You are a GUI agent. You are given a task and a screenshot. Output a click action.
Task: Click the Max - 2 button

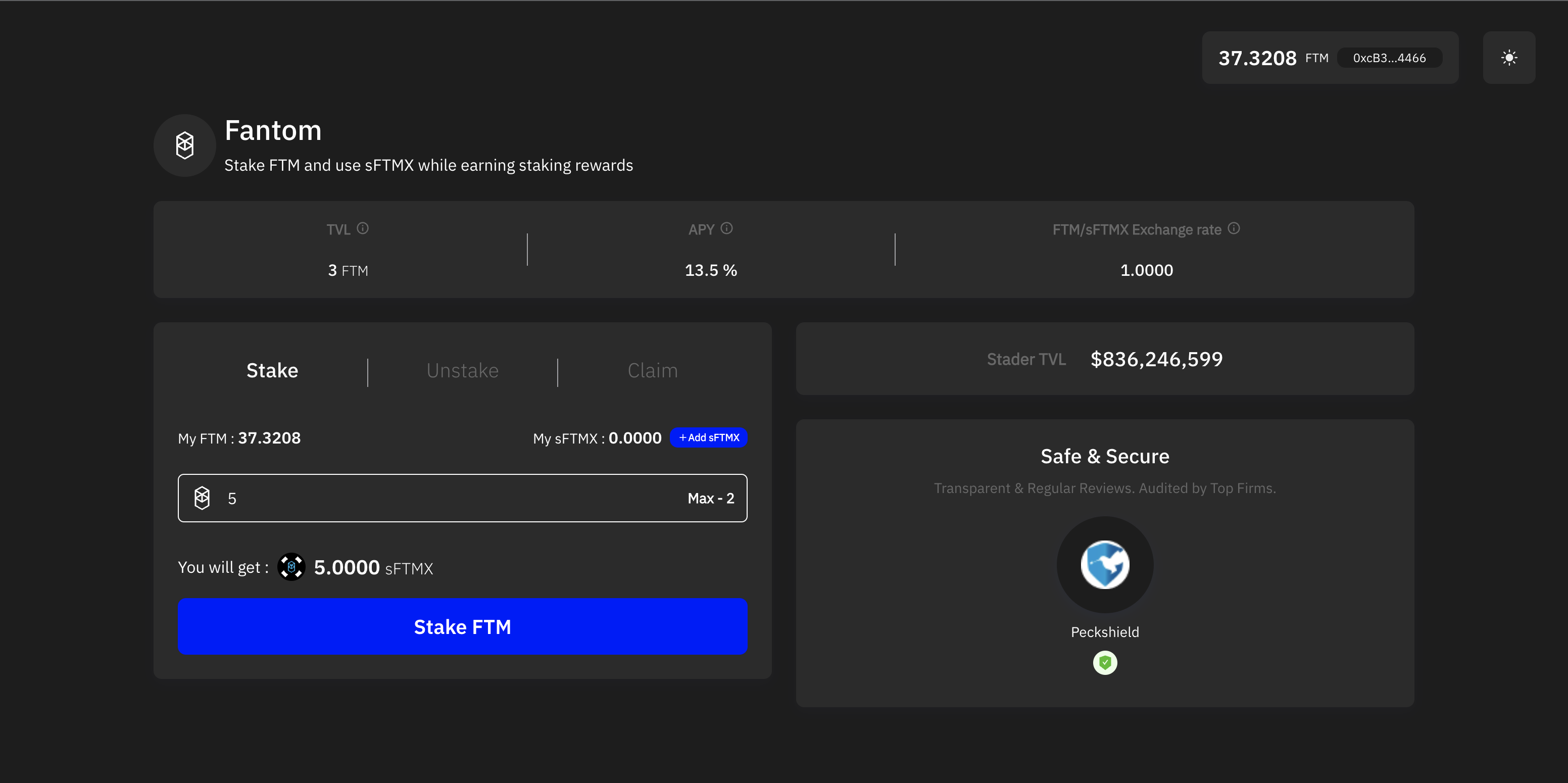point(711,498)
